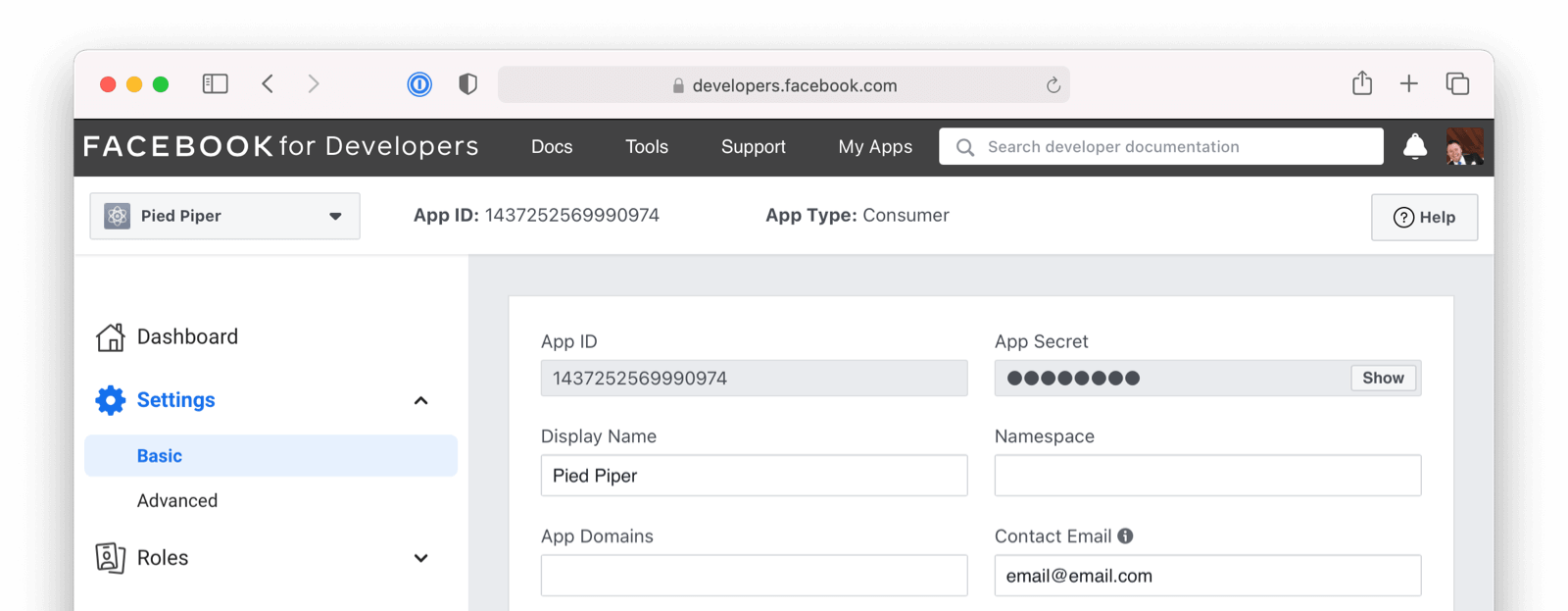Click the address bar lock icon
The width and height of the screenshot is (1568, 611).
678,85
